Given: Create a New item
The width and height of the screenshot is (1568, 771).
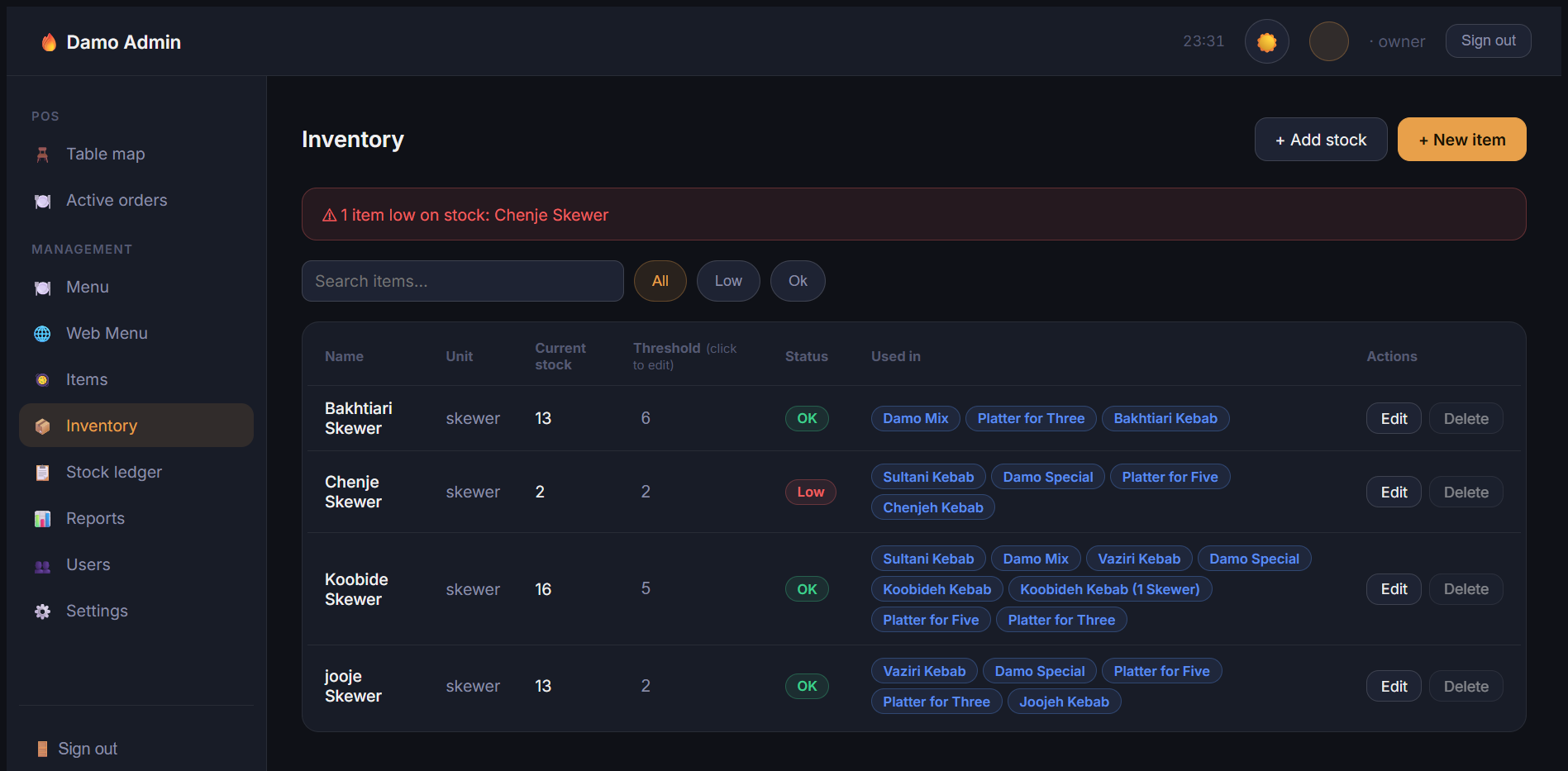Looking at the screenshot, I should coord(1461,140).
